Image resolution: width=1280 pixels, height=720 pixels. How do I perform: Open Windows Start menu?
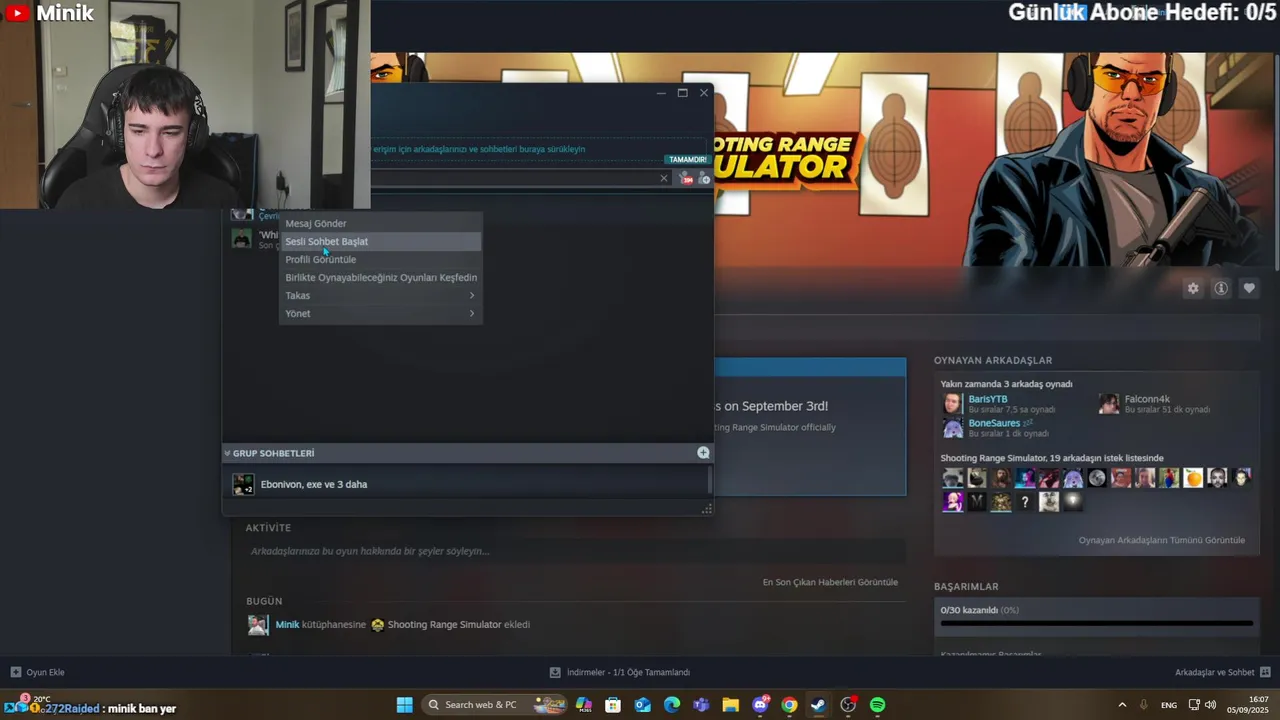(404, 705)
